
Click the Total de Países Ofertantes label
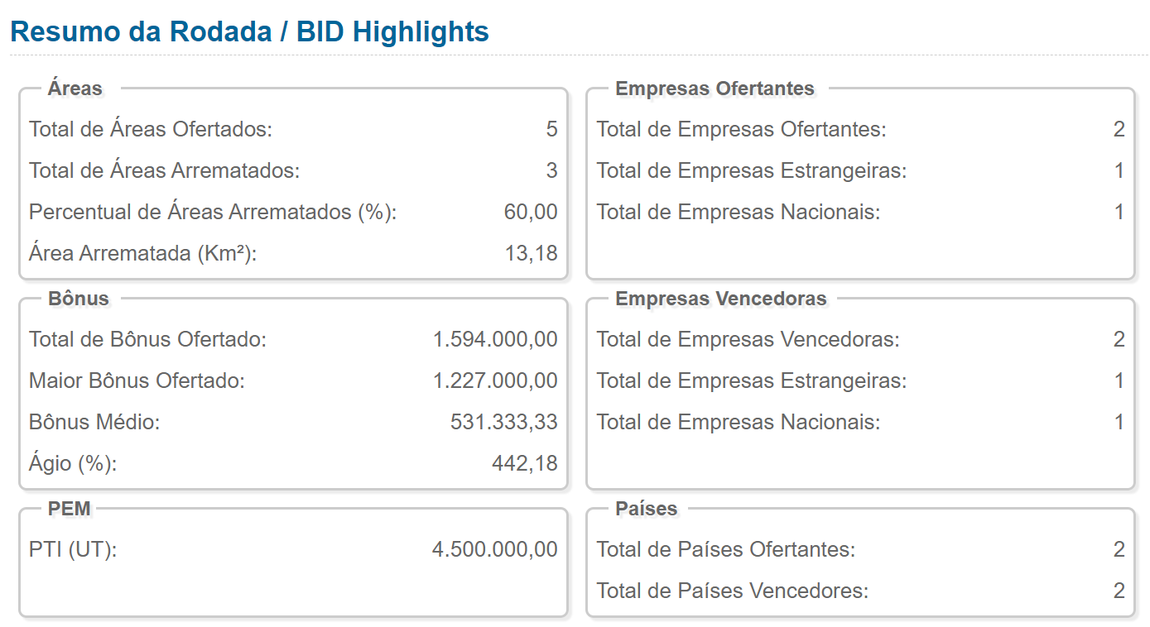(x=726, y=549)
